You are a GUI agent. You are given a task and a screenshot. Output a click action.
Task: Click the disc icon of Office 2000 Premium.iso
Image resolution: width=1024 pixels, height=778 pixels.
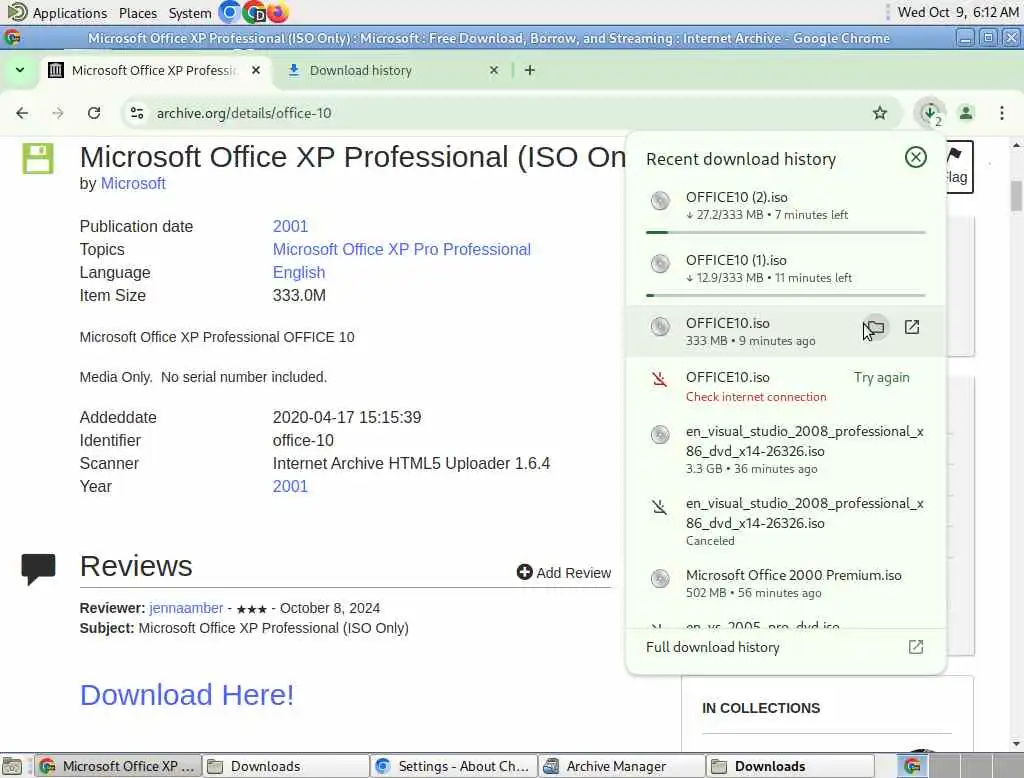pos(660,578)
